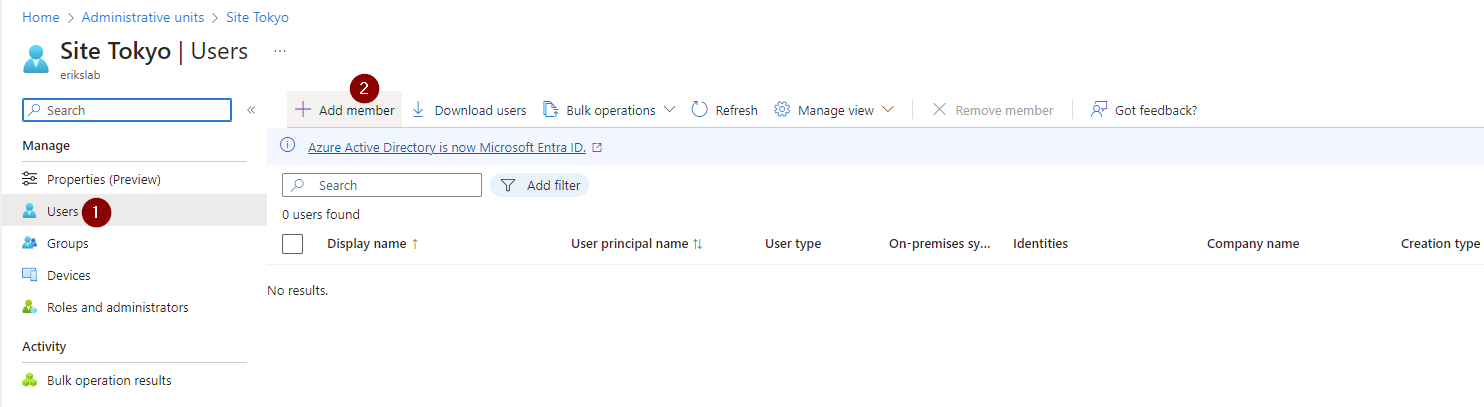
Task: Open Roles and administrators page
Action: [117, 308]
